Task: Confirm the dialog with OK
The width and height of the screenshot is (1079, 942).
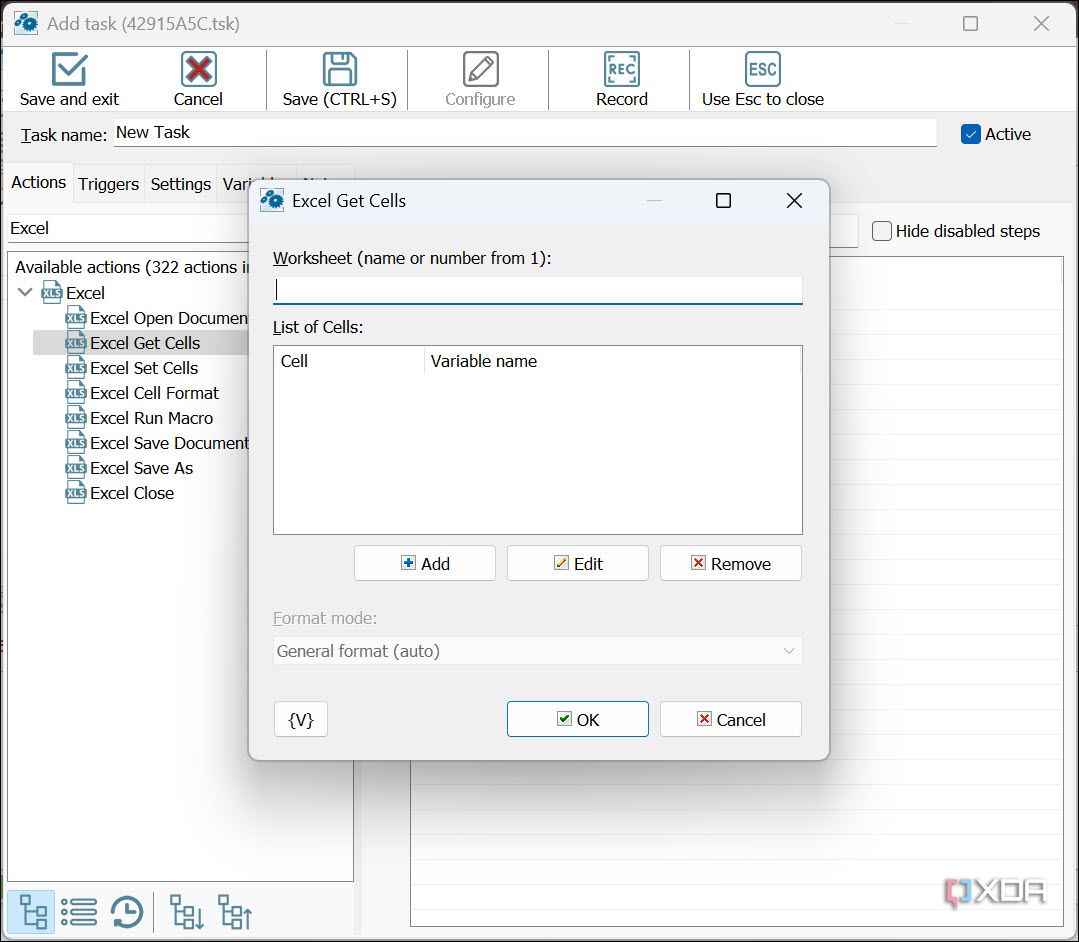Action: click(577, 719)
